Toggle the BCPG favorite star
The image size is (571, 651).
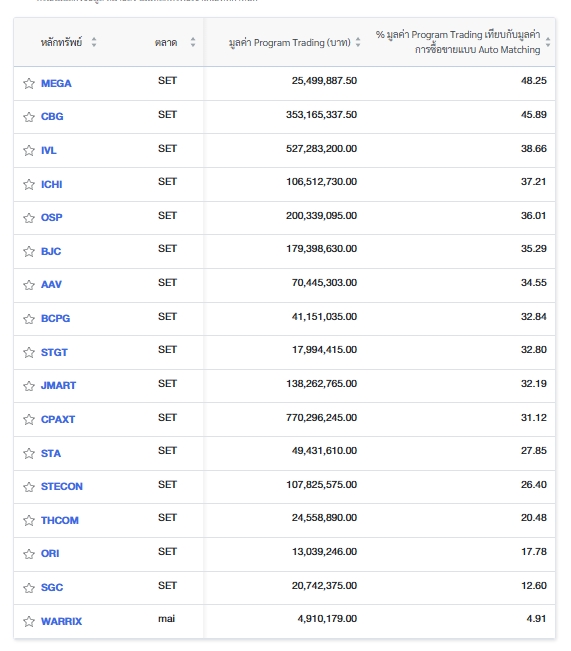click(x=29, y=319)
